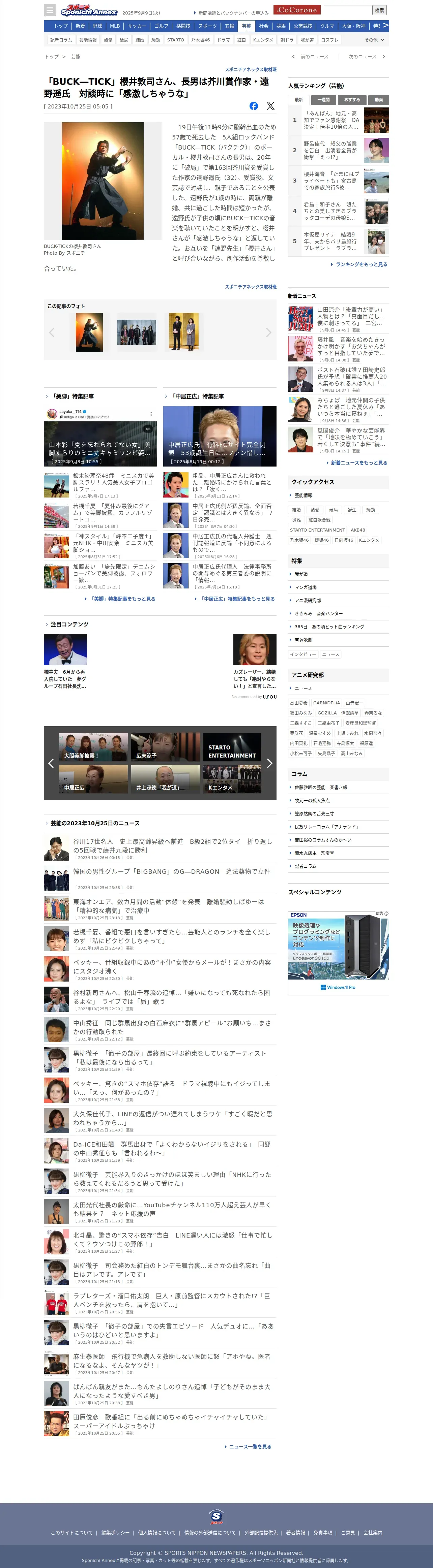Select the 最新 ranking tab

[x=298, y=100]
